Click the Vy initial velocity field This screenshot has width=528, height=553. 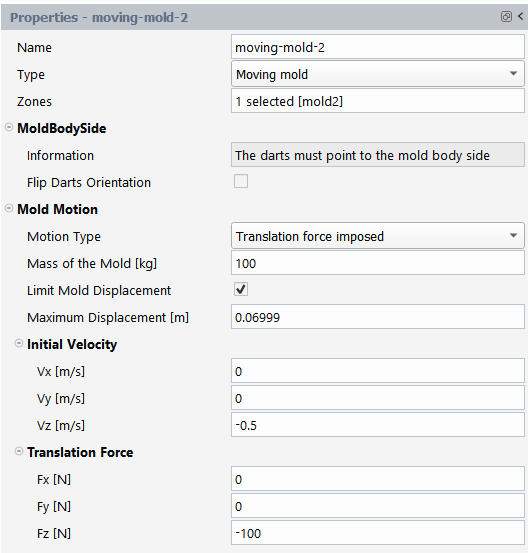point(378,398)
